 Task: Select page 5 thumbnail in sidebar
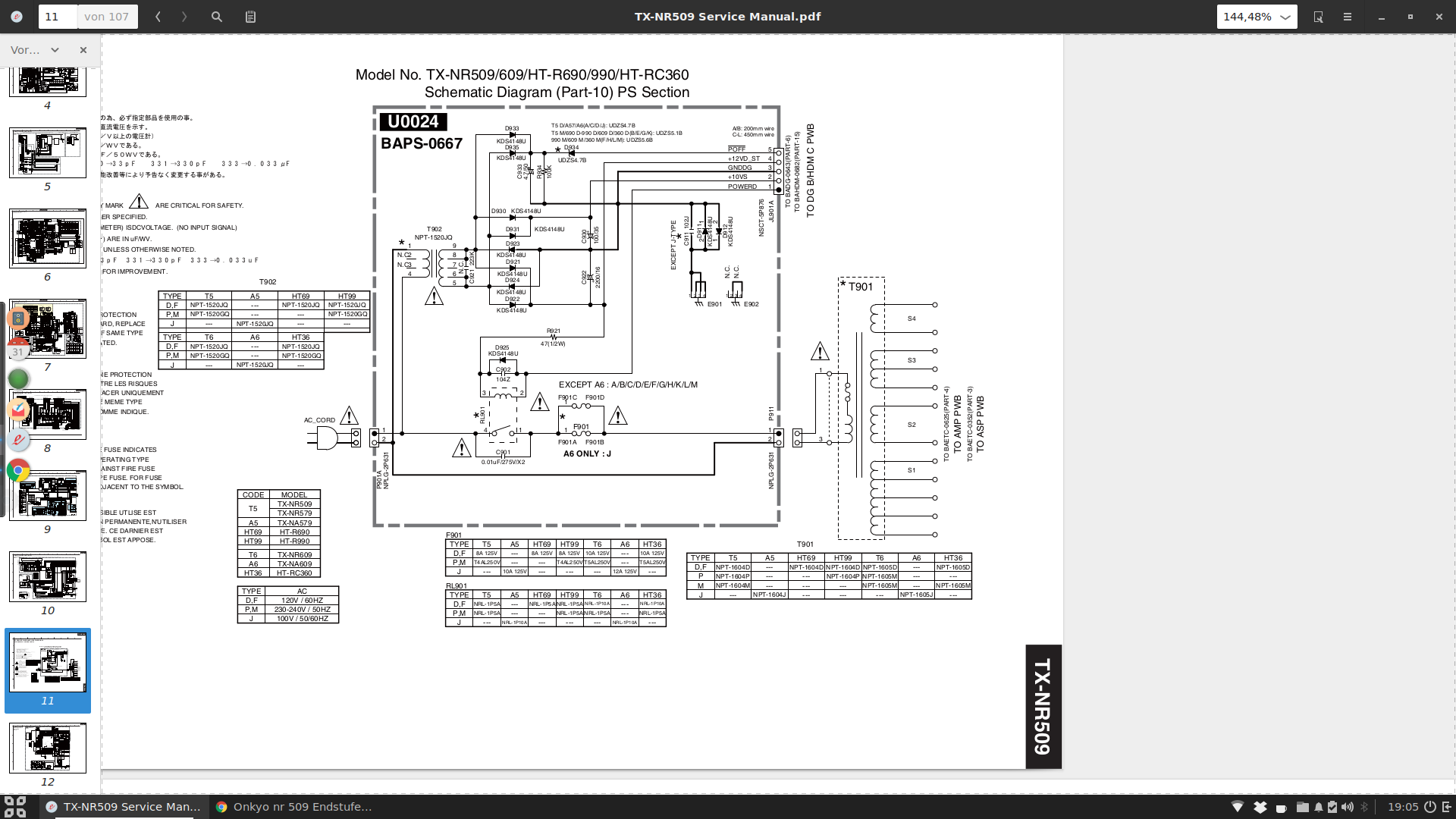click(48, 152)
